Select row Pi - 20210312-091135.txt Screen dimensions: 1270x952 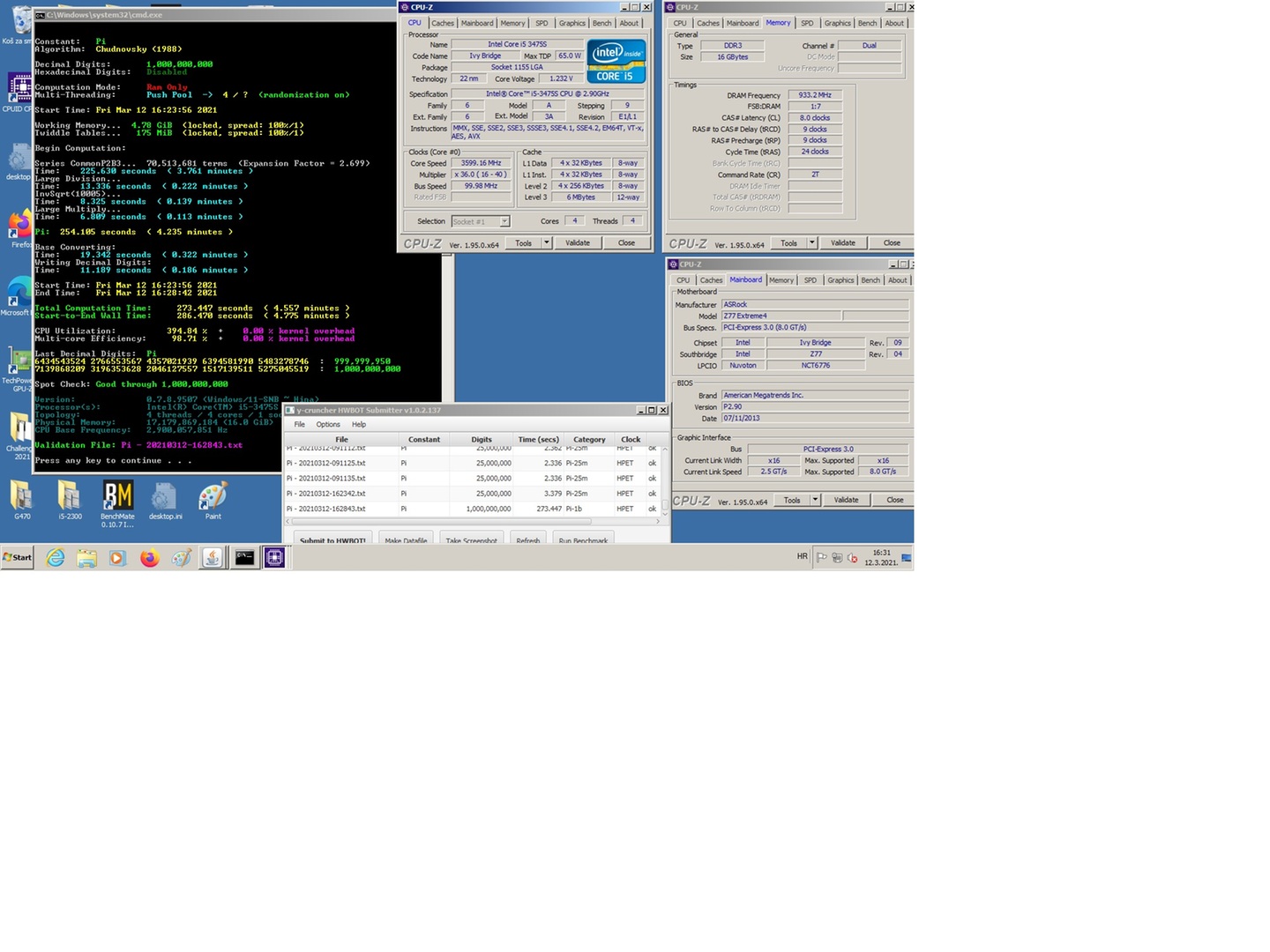472,479
